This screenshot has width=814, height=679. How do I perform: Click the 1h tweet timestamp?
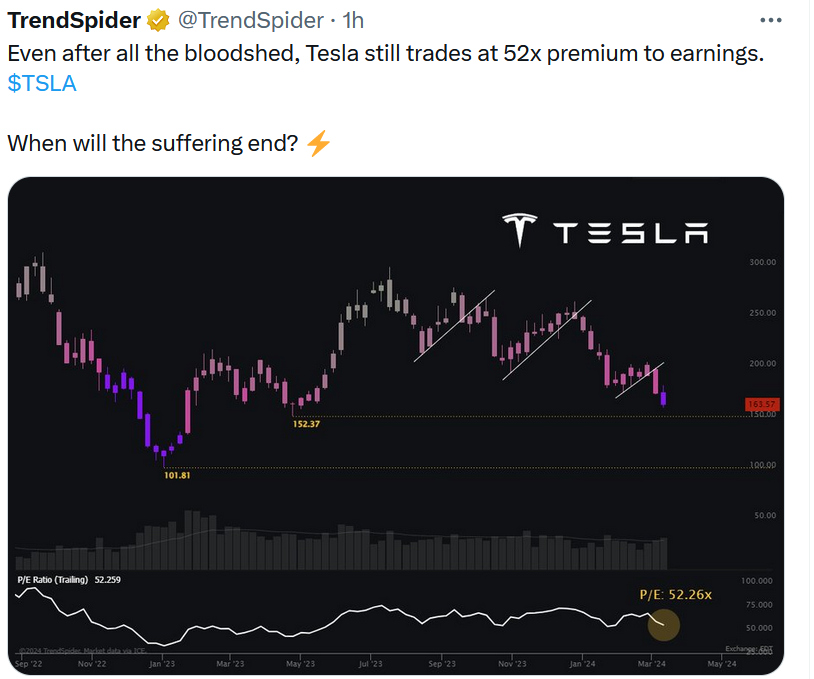pos(353,21)
